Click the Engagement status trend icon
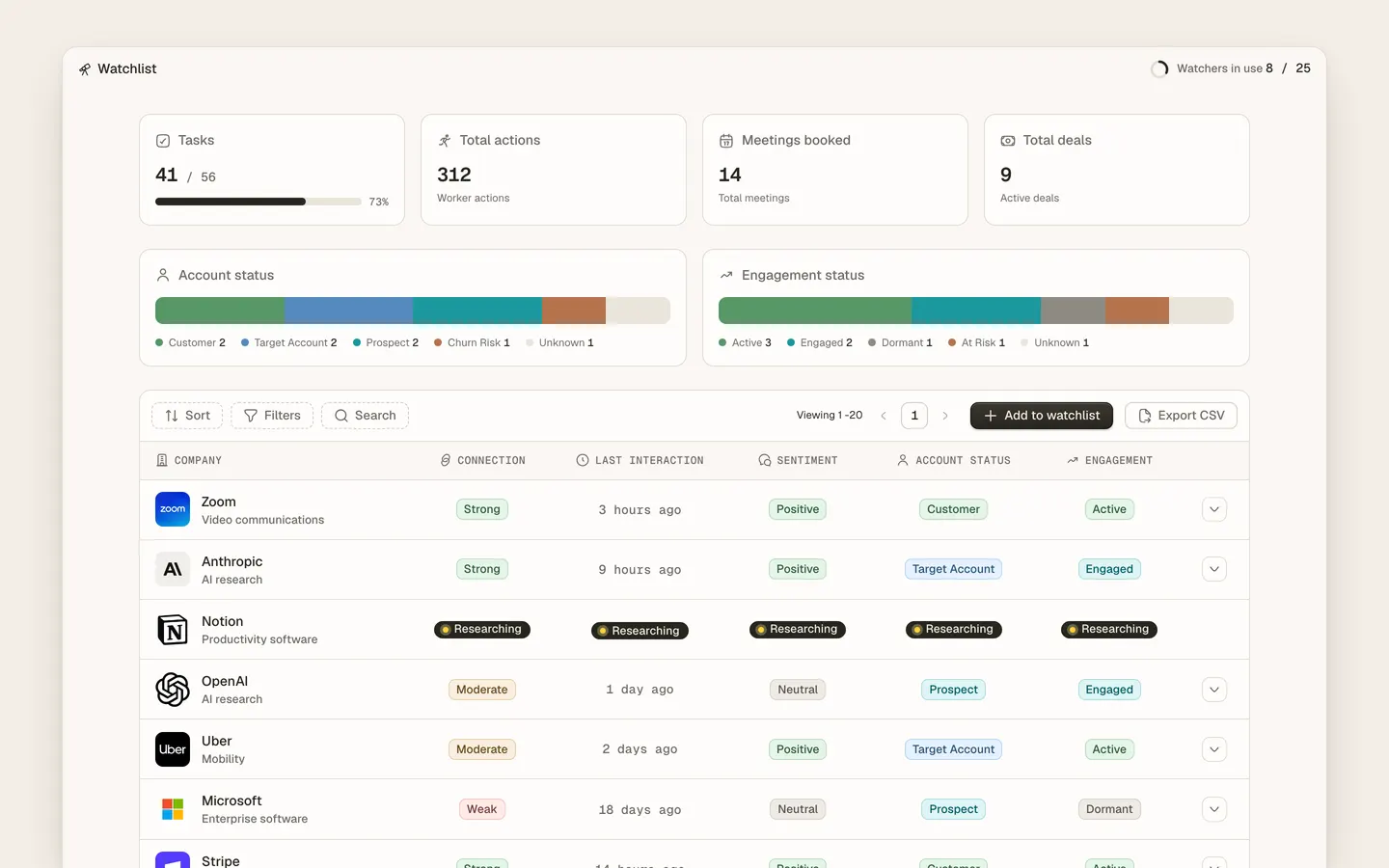1389x868 pixels. (726, 275)
